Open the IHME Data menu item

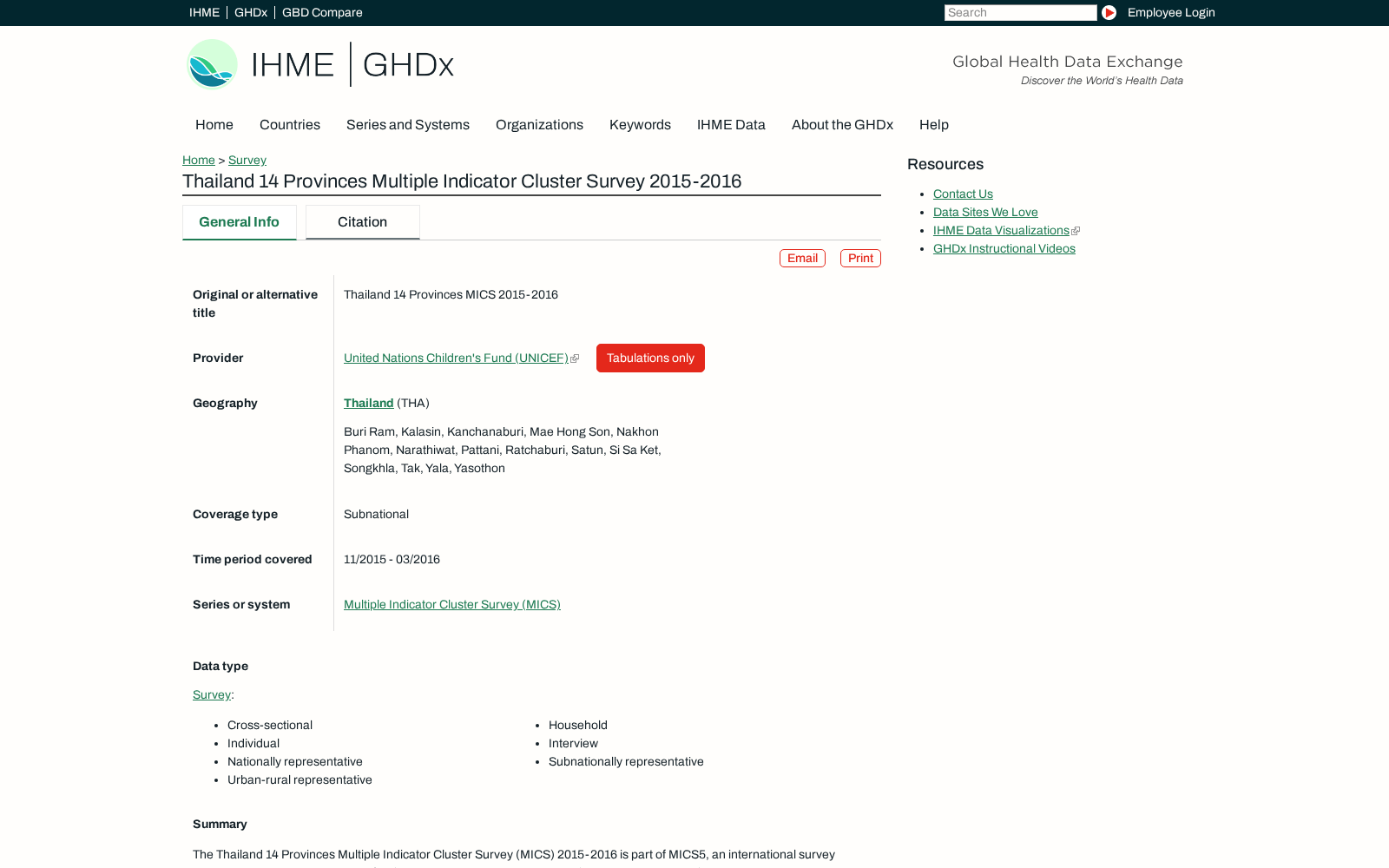pos(731,125)
